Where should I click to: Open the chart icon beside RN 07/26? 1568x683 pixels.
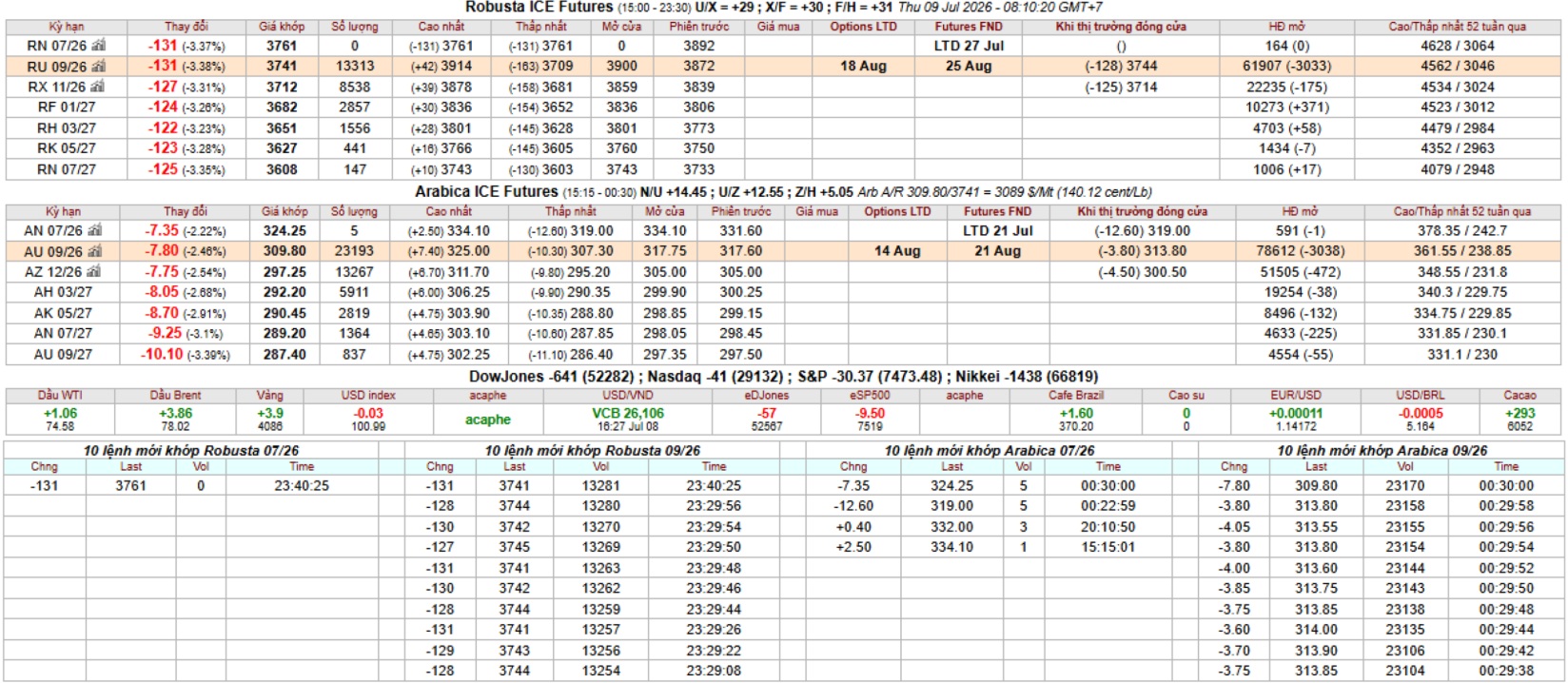[x=98, y=45]
